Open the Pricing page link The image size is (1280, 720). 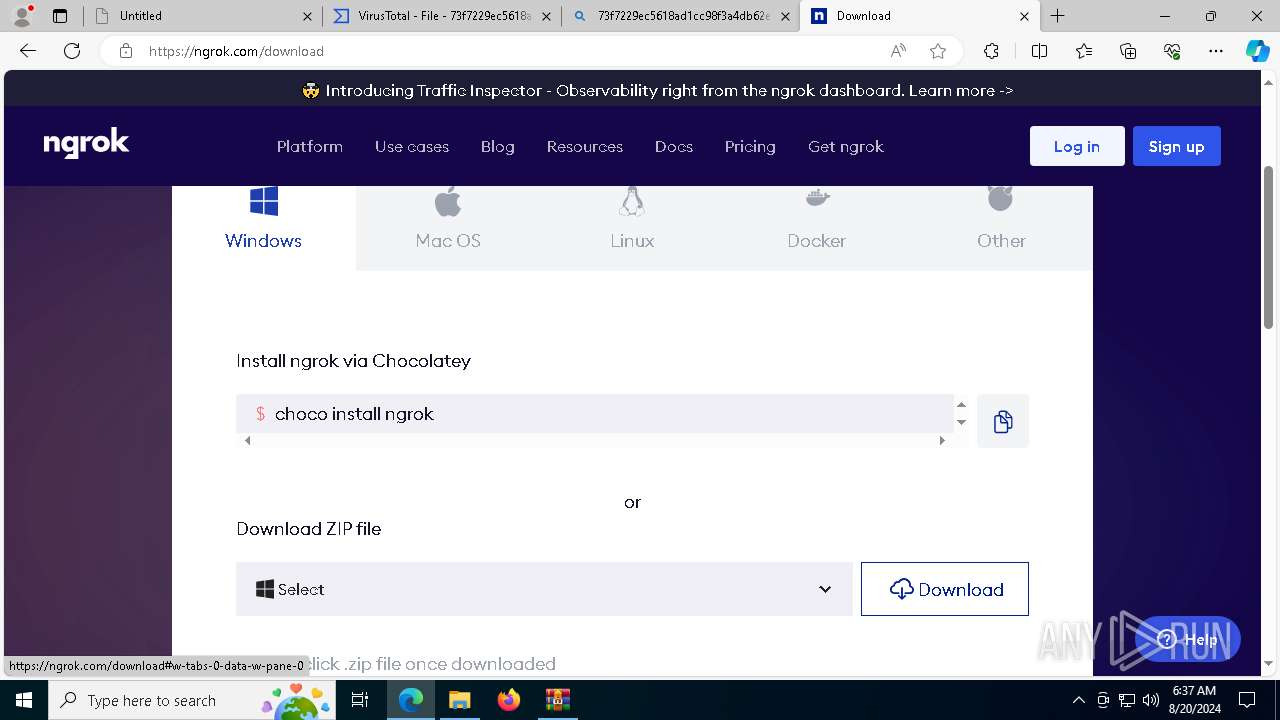coord(750,146)
